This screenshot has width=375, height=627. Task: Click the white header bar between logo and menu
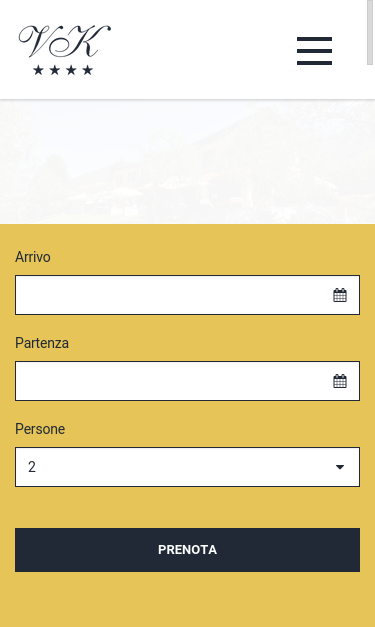pyautogui.click(x=204, y=50)
